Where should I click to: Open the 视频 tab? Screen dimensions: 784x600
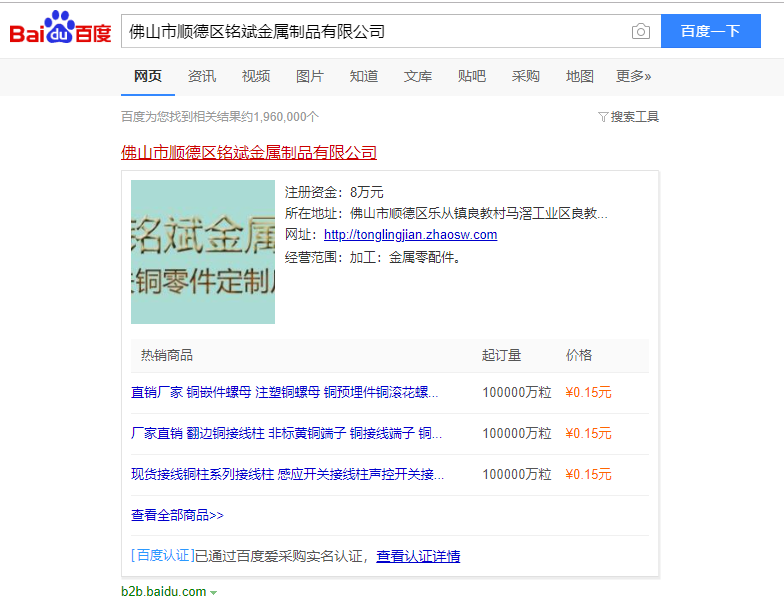pos(256,76)
